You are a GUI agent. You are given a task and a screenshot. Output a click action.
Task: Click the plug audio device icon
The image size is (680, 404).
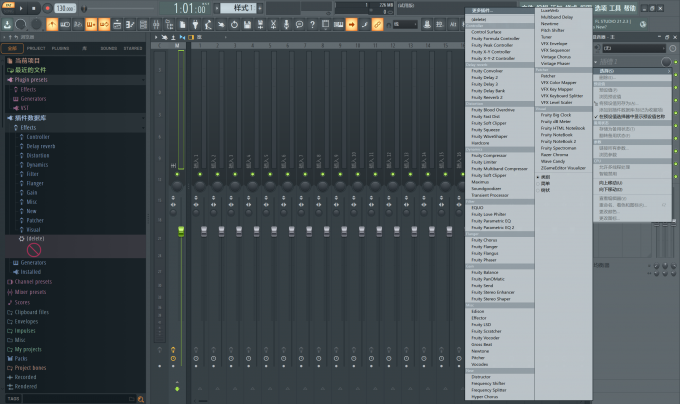(x=195, y=25)
